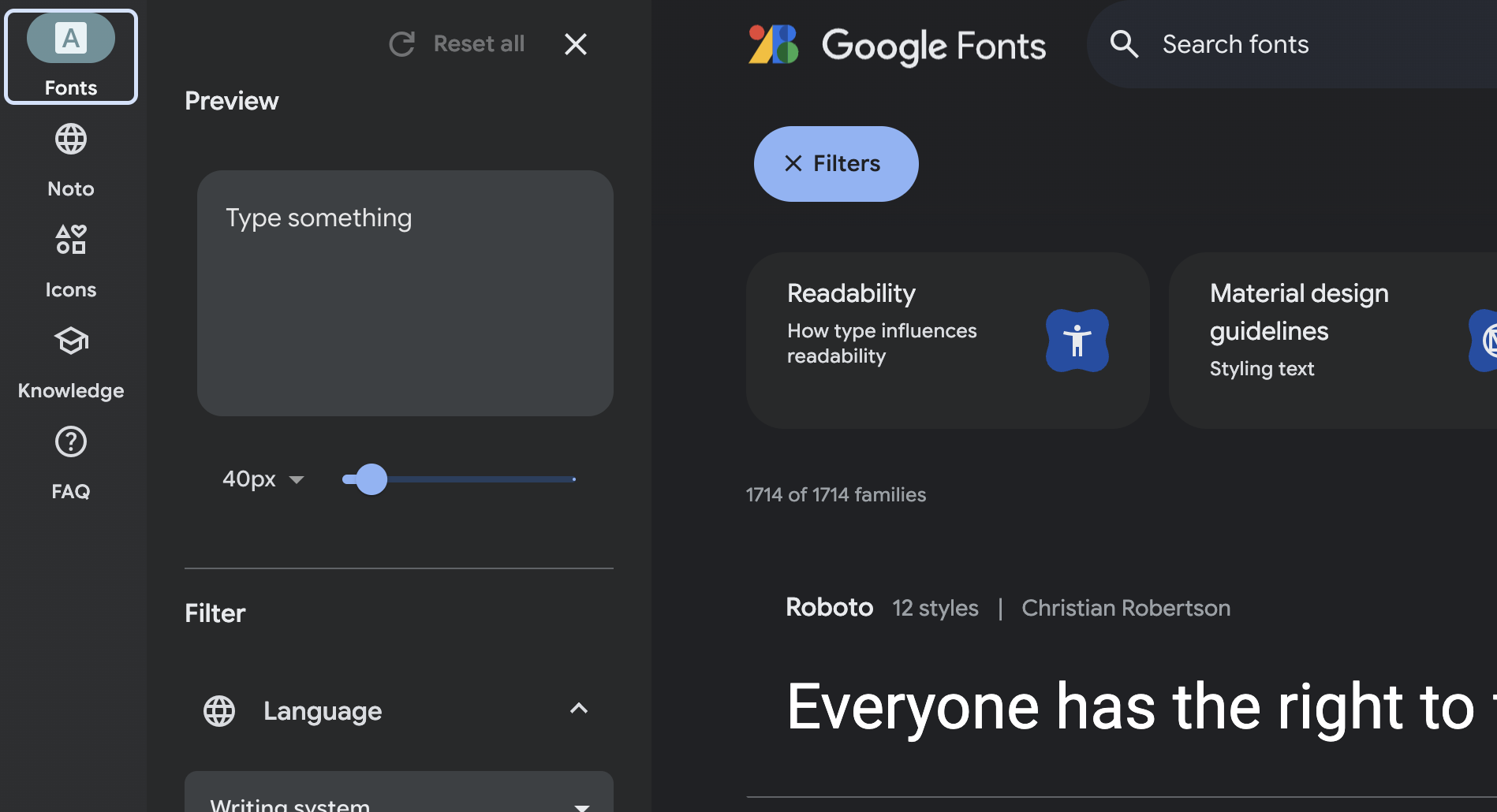Click the '12 styles' label

935,608
